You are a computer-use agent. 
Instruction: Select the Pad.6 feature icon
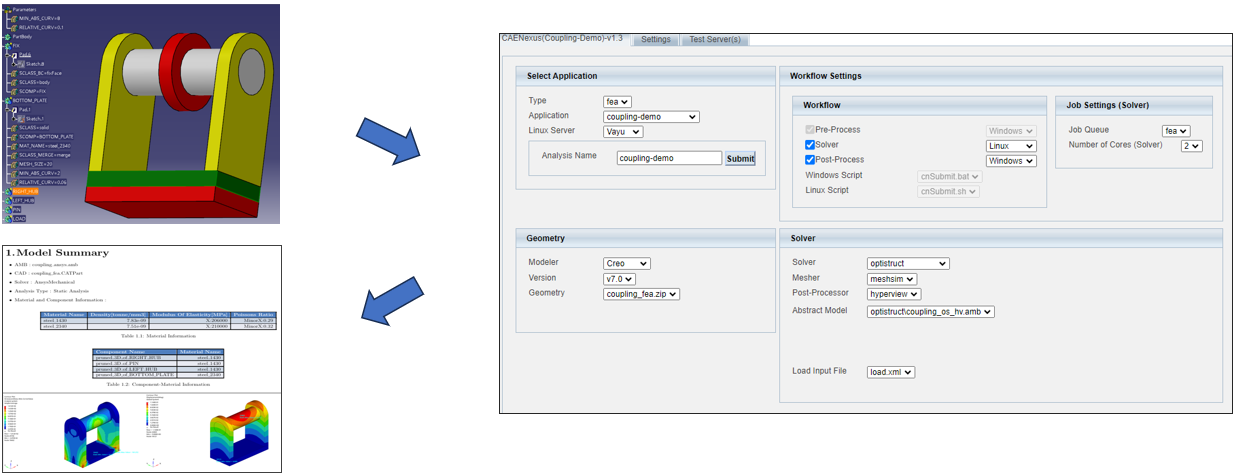[14, 55]
